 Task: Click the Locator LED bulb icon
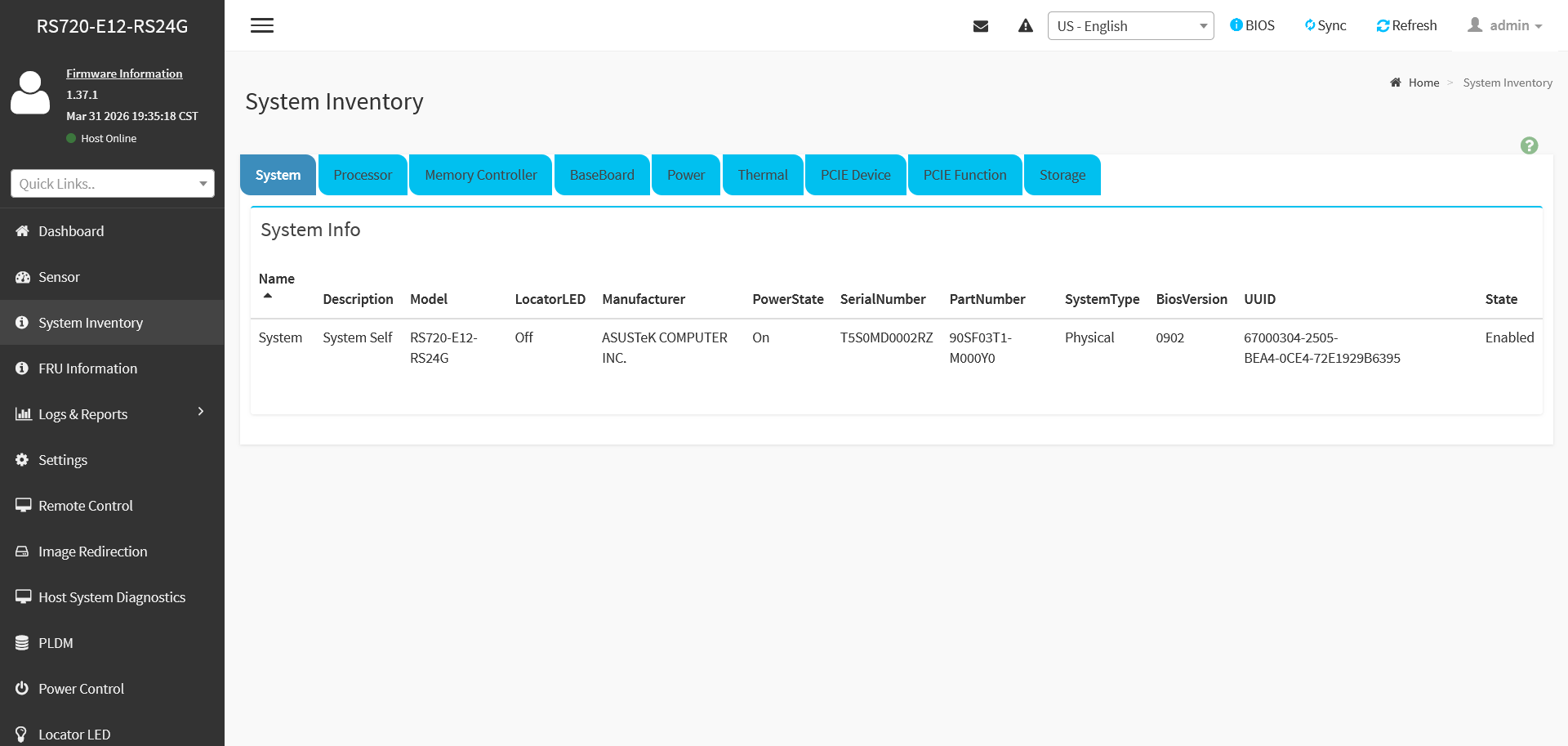pyautogui.click(x=21, y=735)
